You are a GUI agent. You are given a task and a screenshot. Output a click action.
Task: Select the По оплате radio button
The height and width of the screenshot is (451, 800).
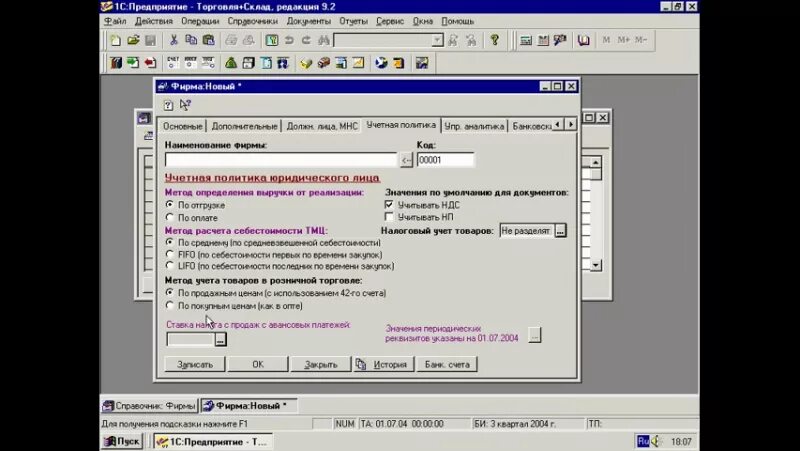click(x=170, y=217)
